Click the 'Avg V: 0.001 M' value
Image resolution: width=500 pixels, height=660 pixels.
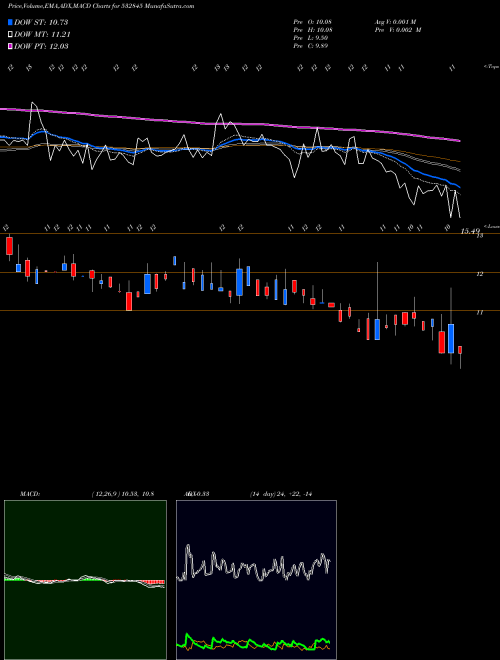click(395, 21)
